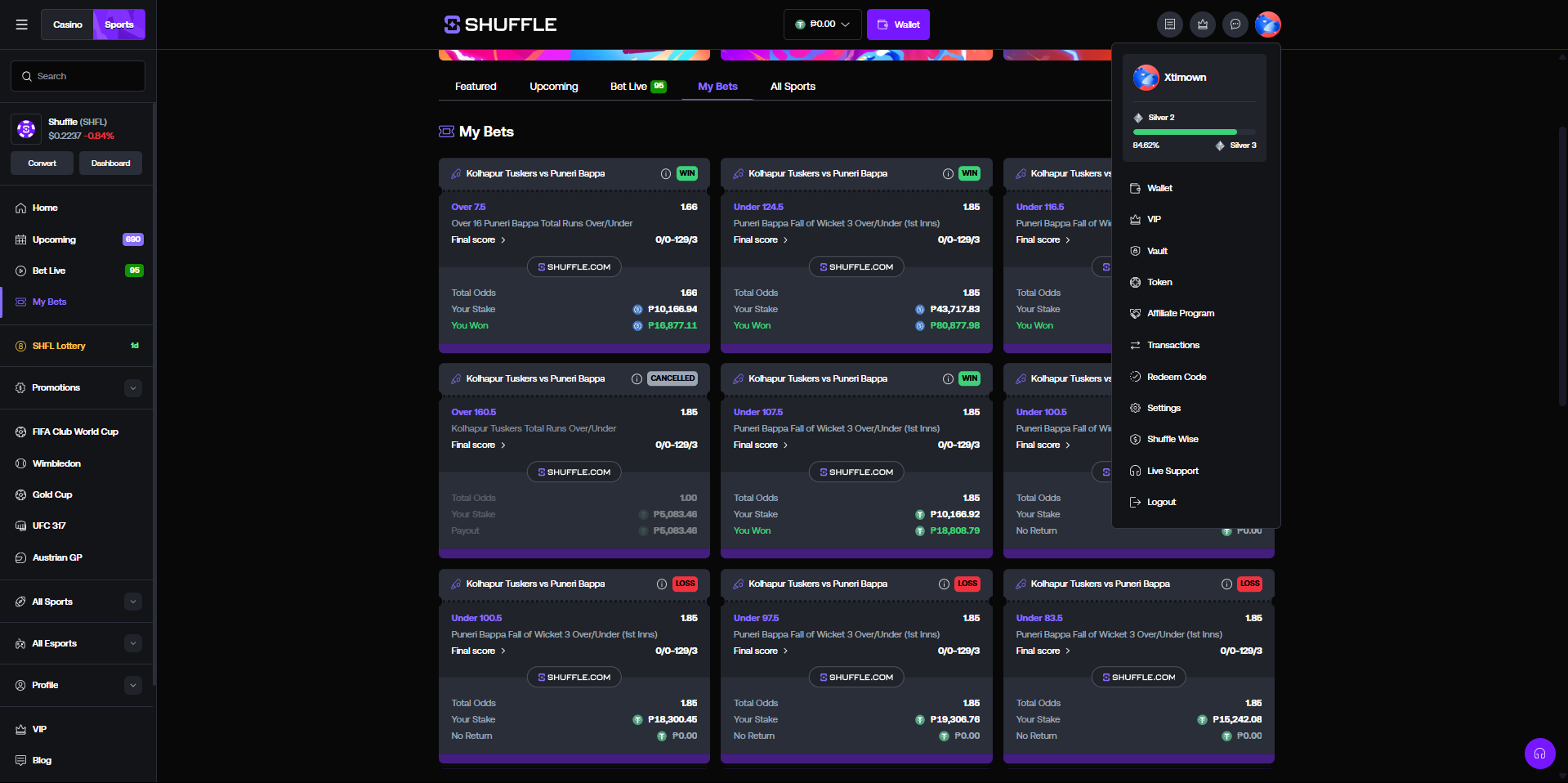
Task: Select the My Bets tab
Action: [717, 87]
